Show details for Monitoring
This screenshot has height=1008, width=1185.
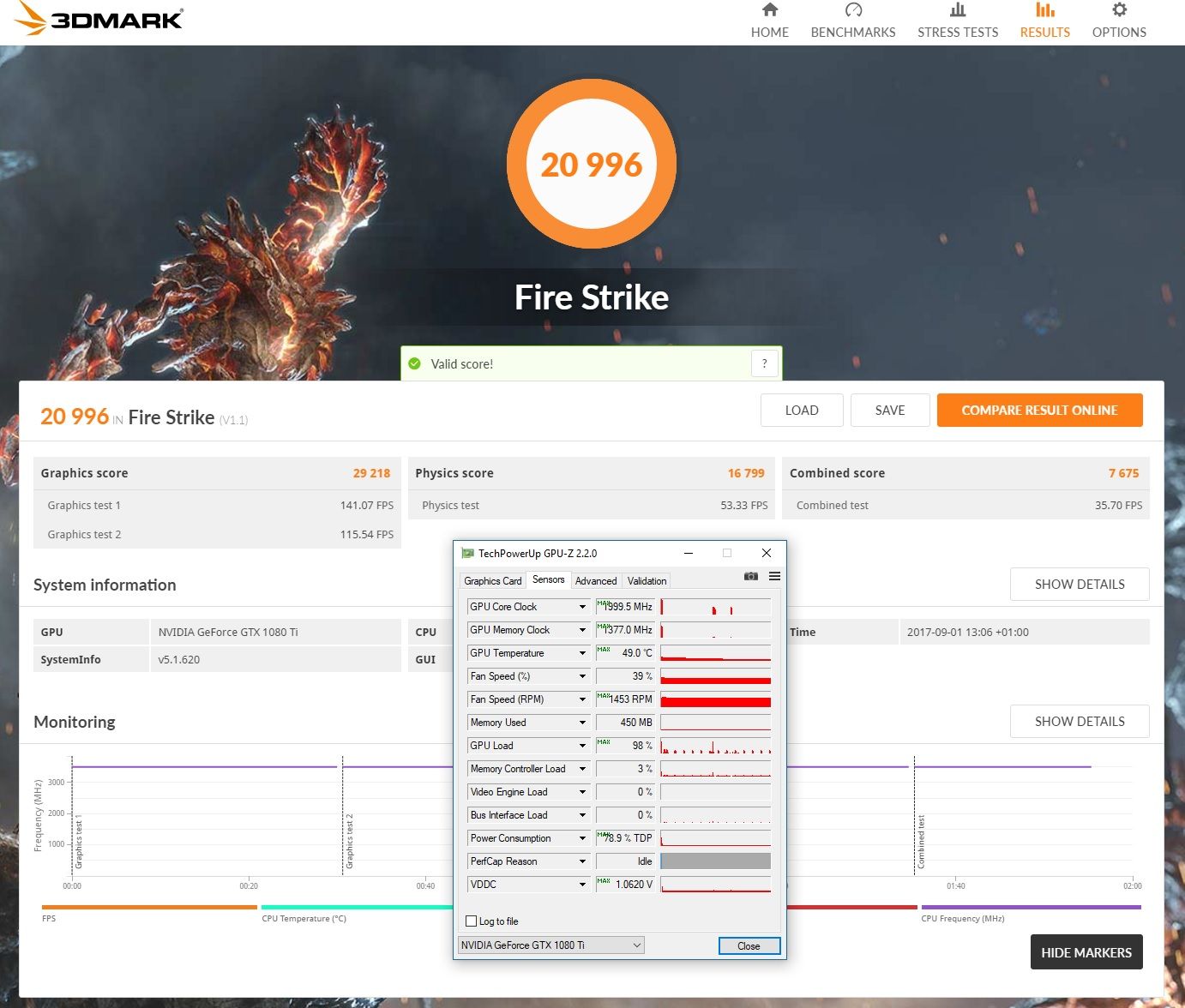point(1080,721)
